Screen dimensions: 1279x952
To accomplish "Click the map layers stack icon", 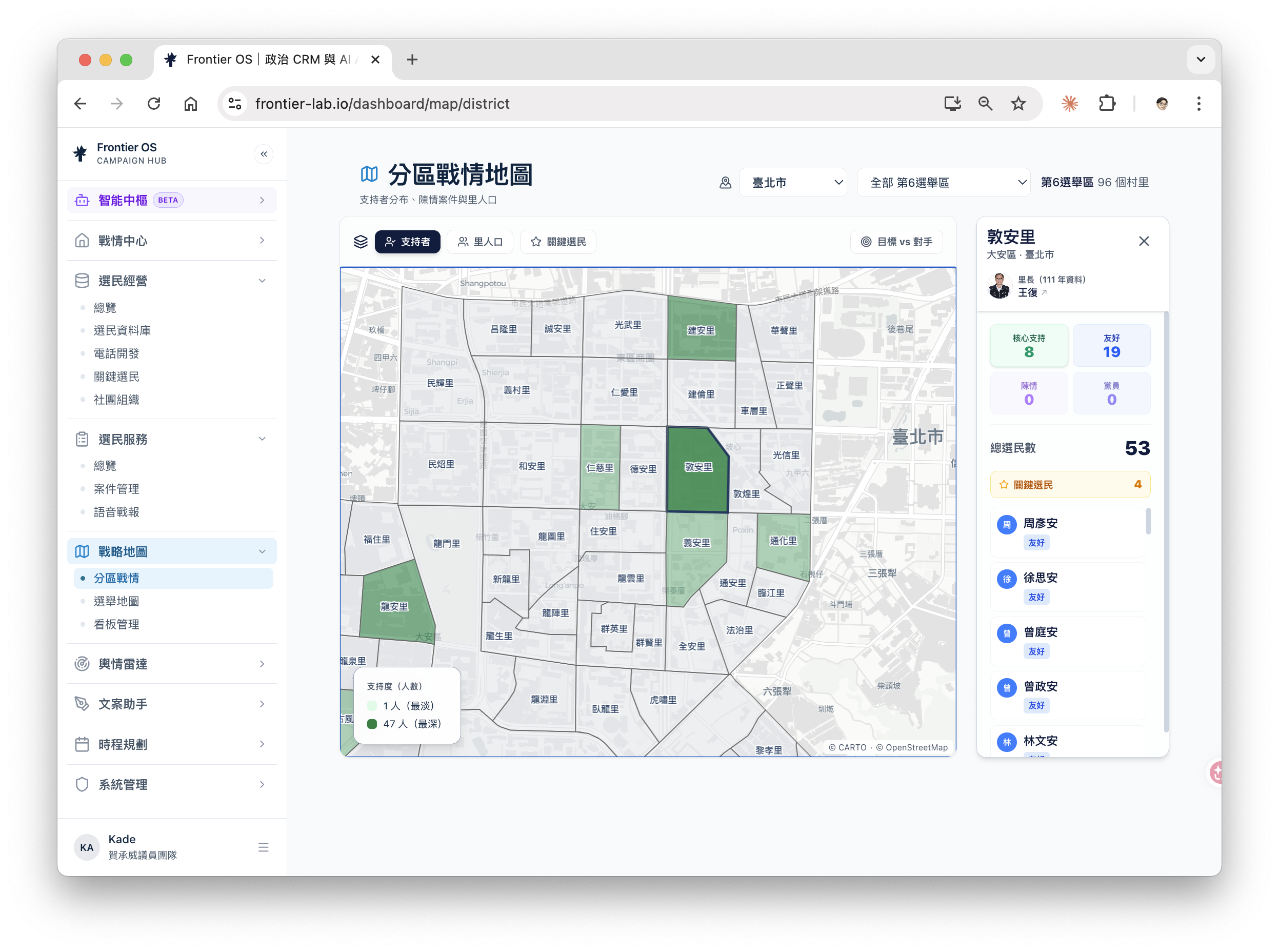I will point(361,242).
